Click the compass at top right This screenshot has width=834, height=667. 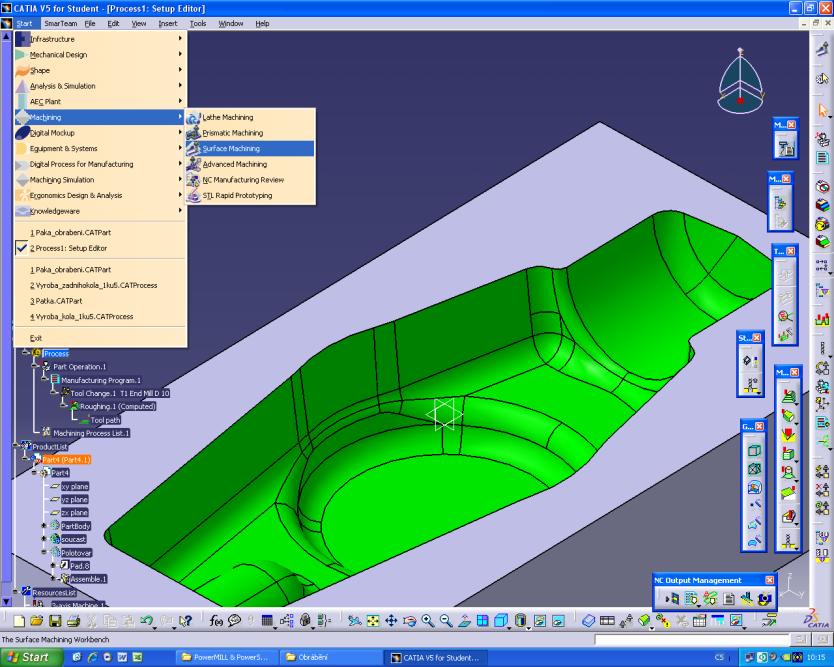click(740, 81)
